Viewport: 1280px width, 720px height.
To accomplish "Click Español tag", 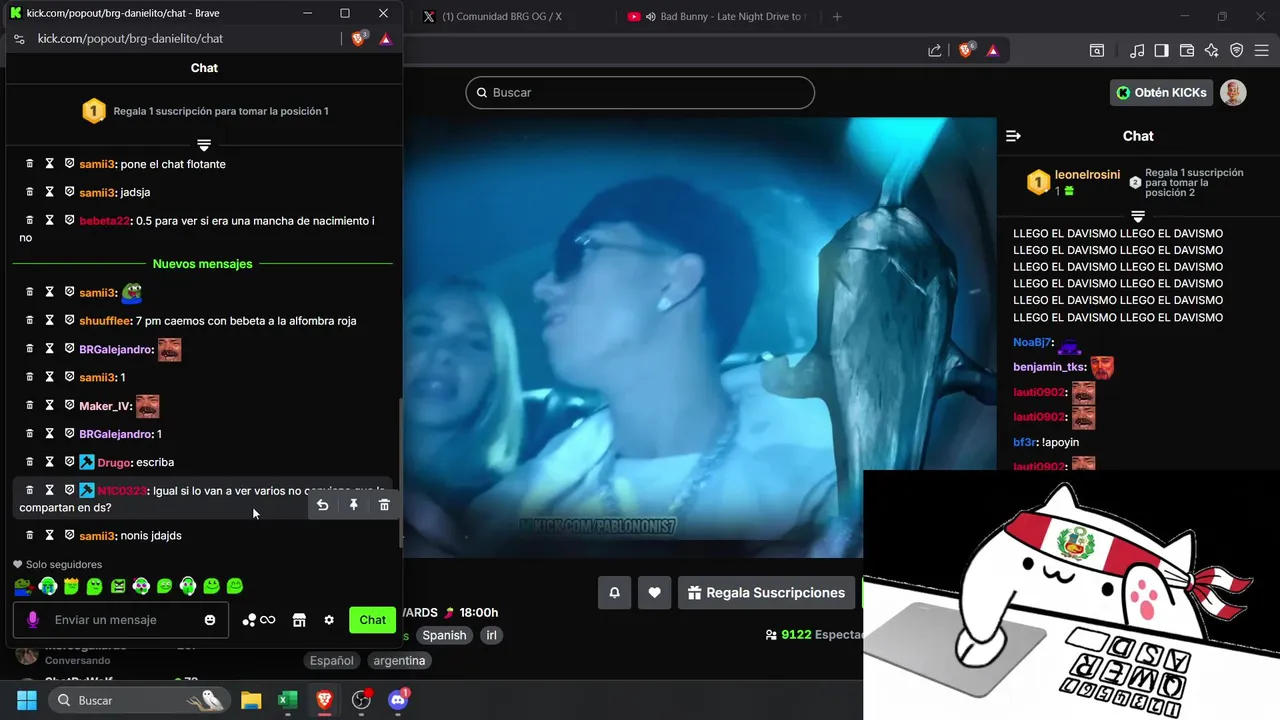I will click(331, 660).
